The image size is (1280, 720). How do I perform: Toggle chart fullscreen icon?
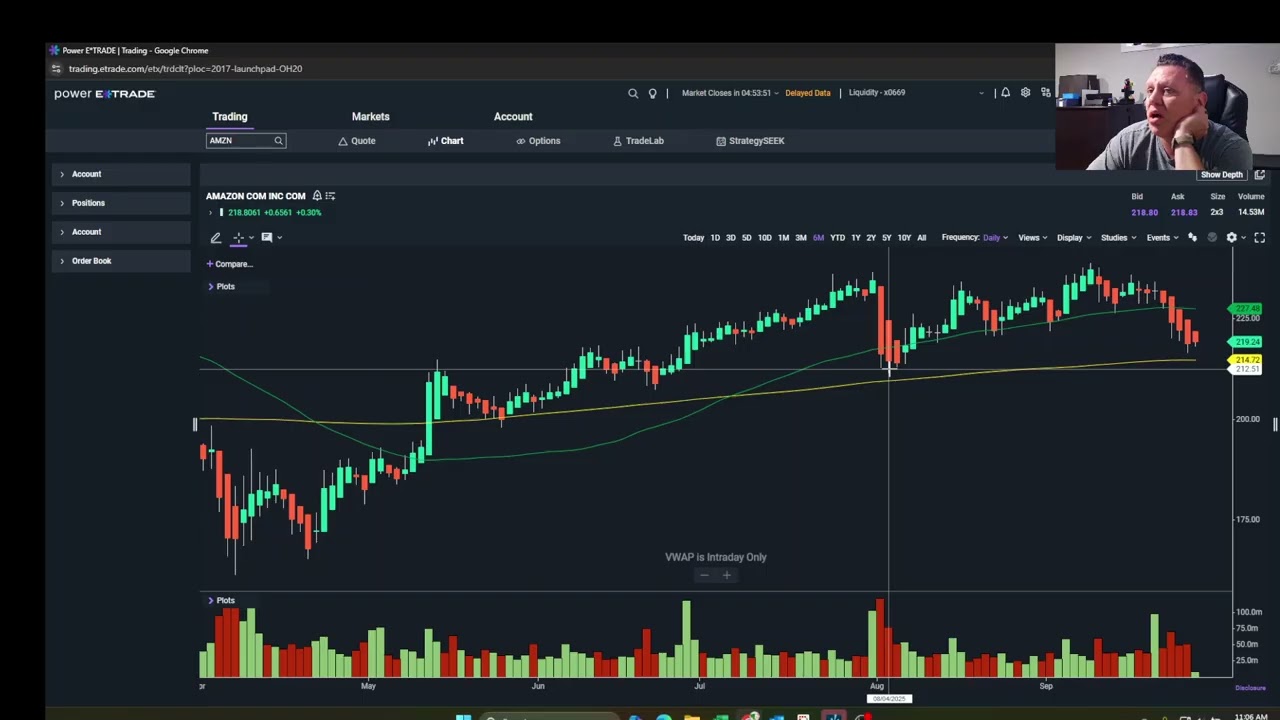coord(1260,238)
